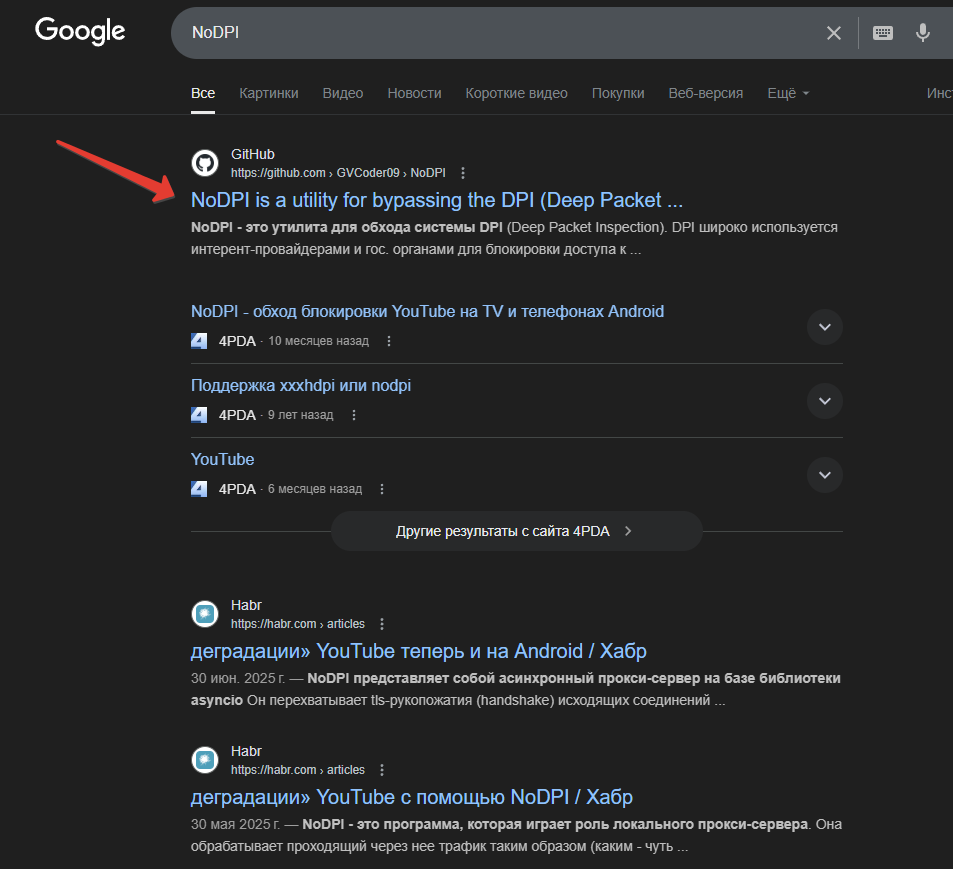This screenshot has width=953, height=869.
Task: Expand the Ещё dropdown menu
Action: point(788,93)
